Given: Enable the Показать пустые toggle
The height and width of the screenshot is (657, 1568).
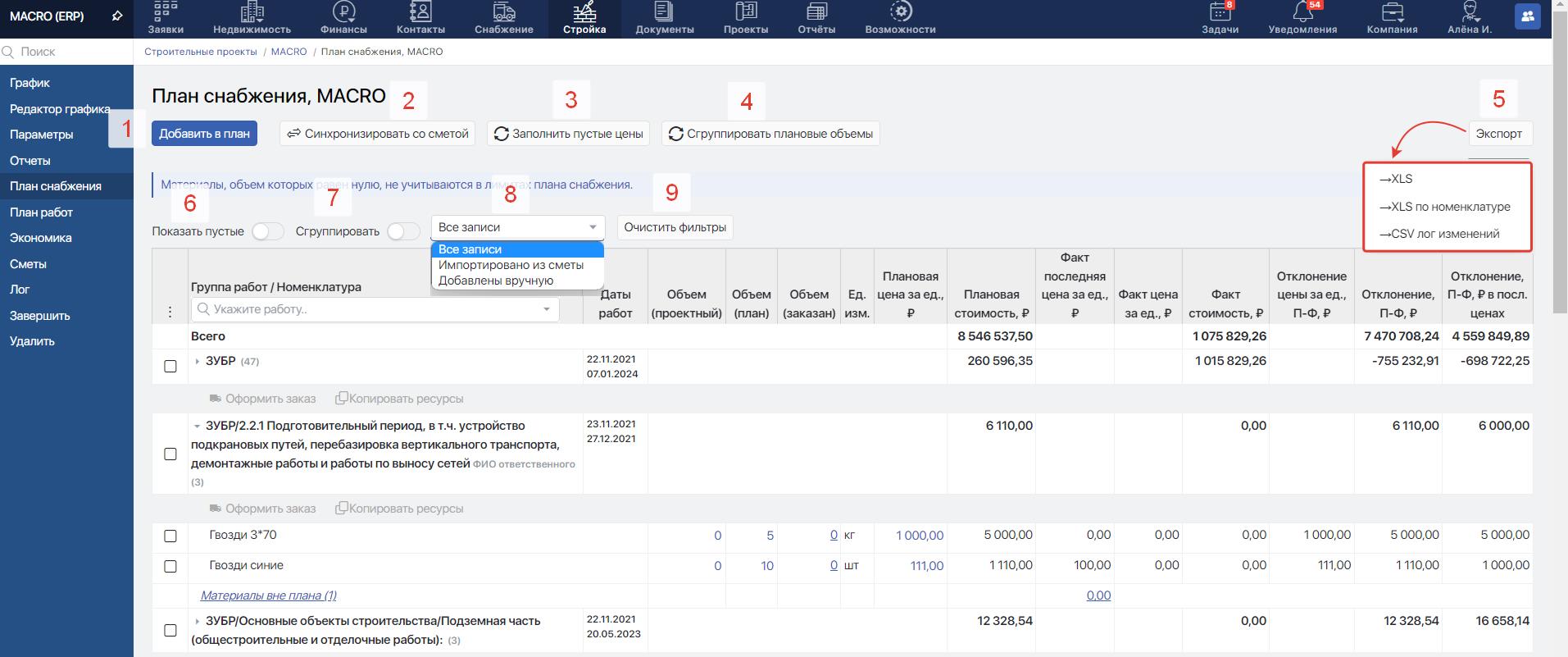Looking at the screenshot, I should coord(267,231).
